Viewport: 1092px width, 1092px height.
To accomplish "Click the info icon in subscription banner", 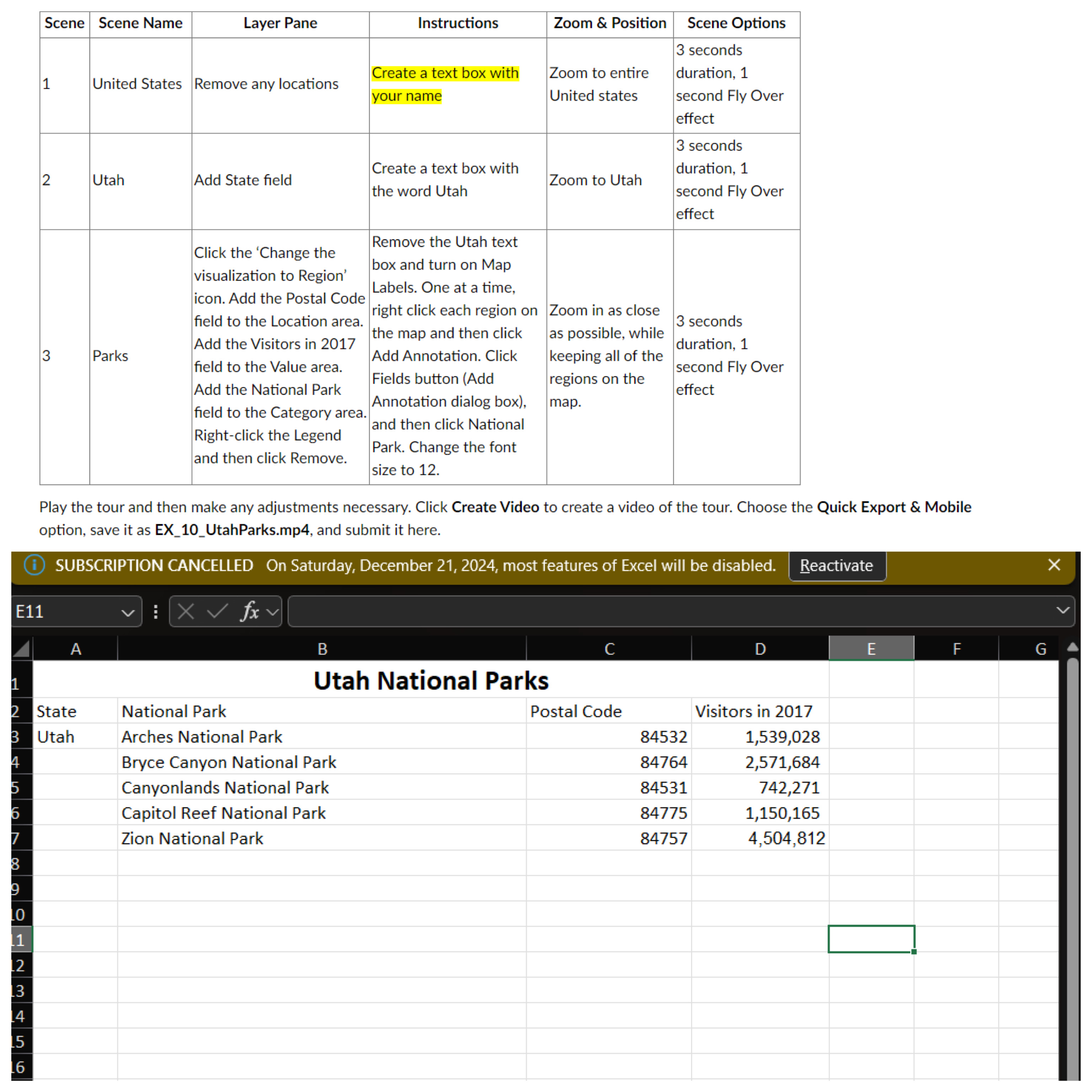I will [x=34, y=565].
